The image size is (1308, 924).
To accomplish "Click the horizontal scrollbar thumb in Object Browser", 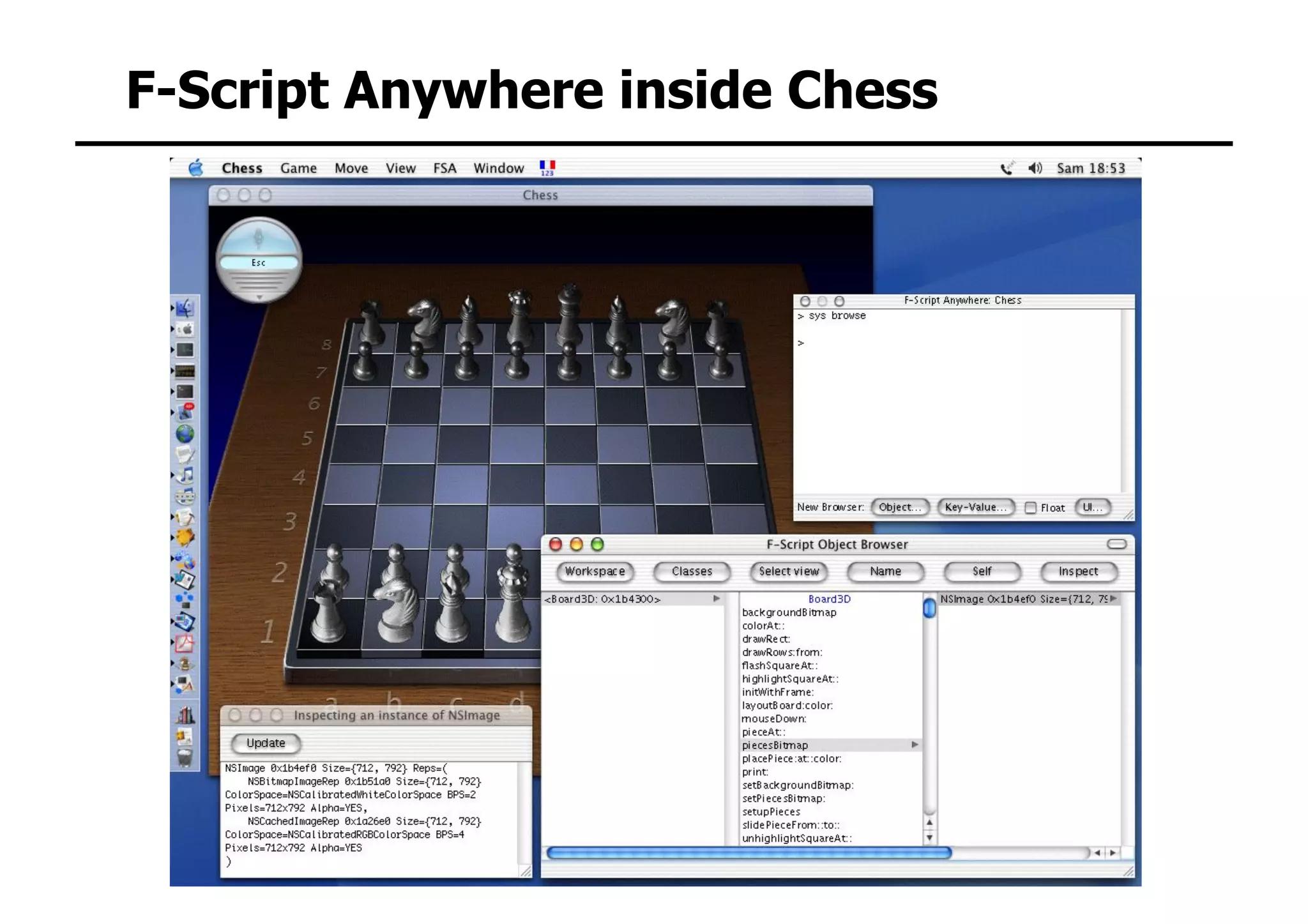I will click(x=749, y=853).
